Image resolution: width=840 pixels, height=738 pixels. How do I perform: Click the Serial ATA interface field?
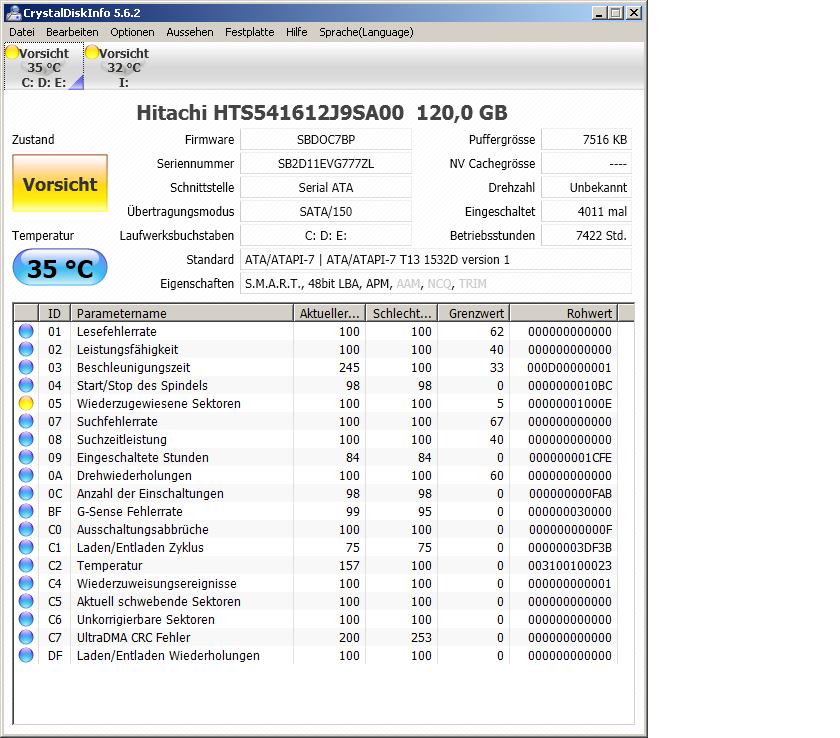click(x=326, y=187)
